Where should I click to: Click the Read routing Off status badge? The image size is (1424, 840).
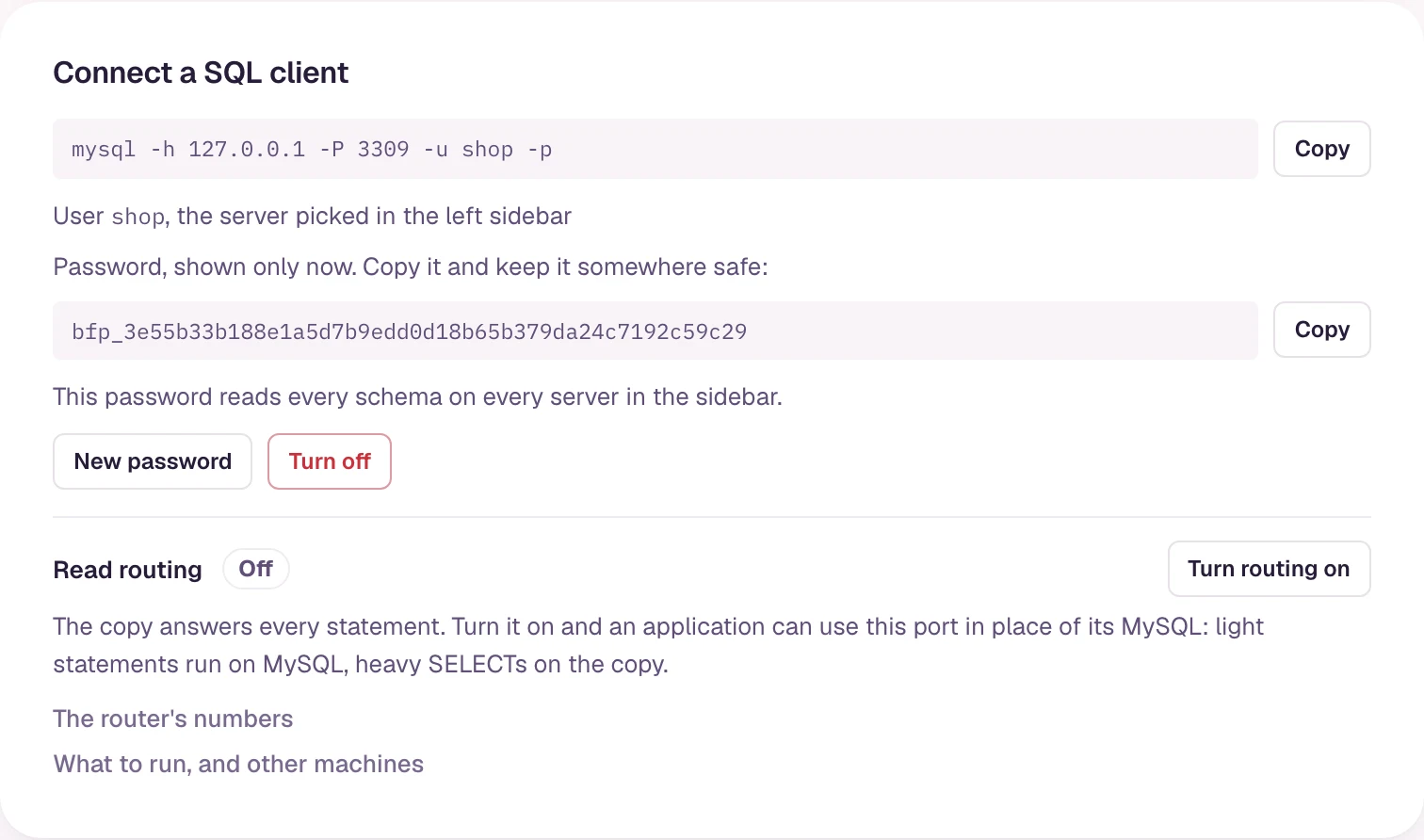tap(255, 569)
